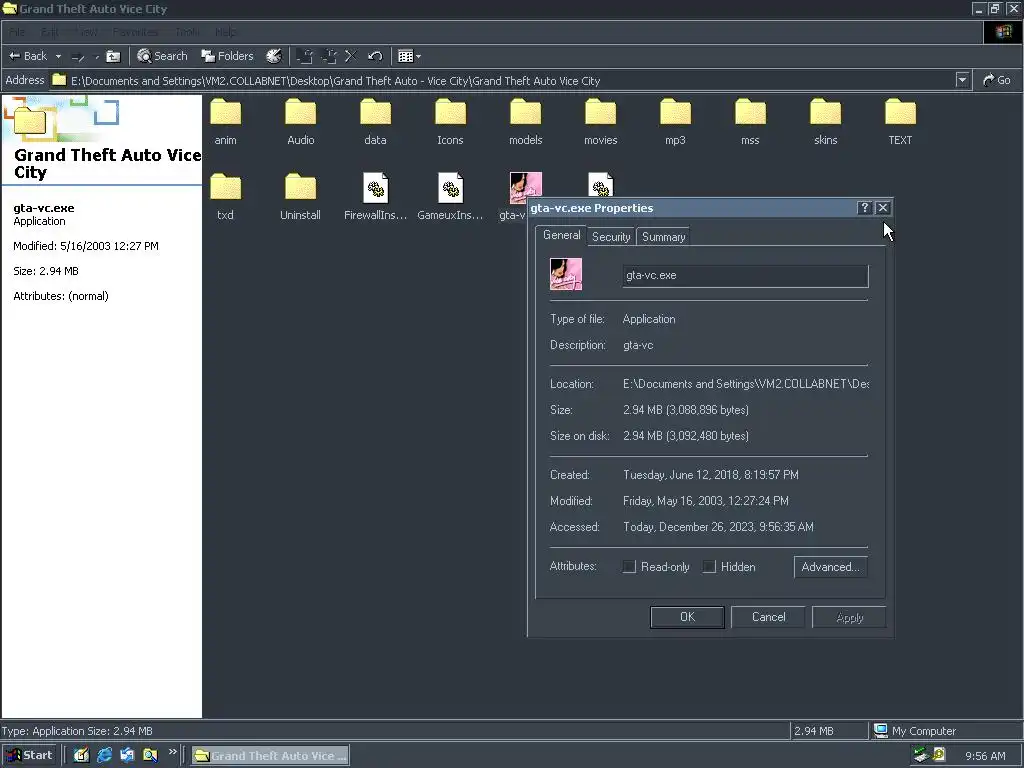The height and width of the screenshot is (768, 1024).
Task: Click the taskbar clock showing 9:56 AM
Action: point(985,756)
